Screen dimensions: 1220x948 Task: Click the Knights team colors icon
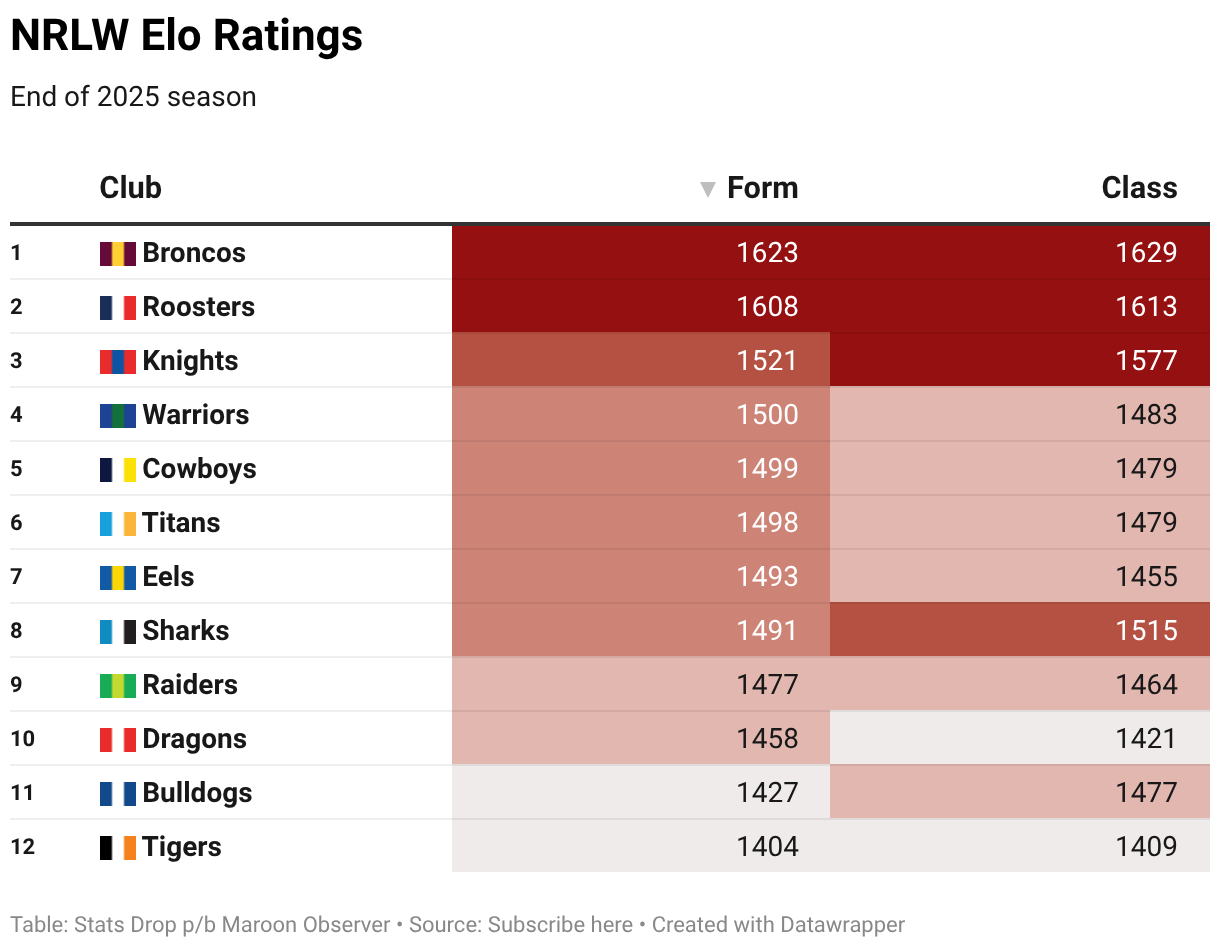(117, 361)
